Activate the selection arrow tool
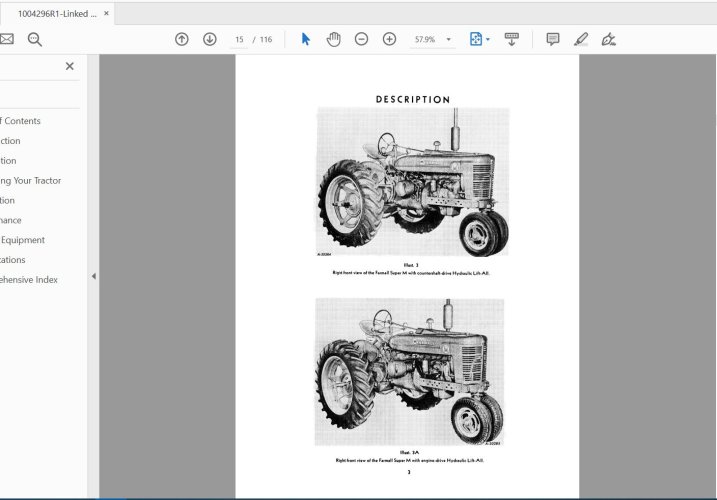This screenshot has width=717, height=500. coord(306,39)
